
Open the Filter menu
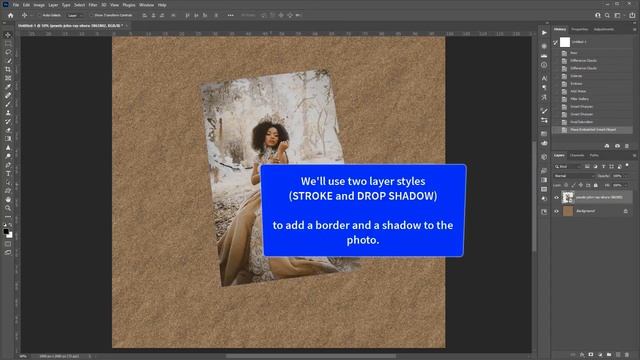coord(93,5)
